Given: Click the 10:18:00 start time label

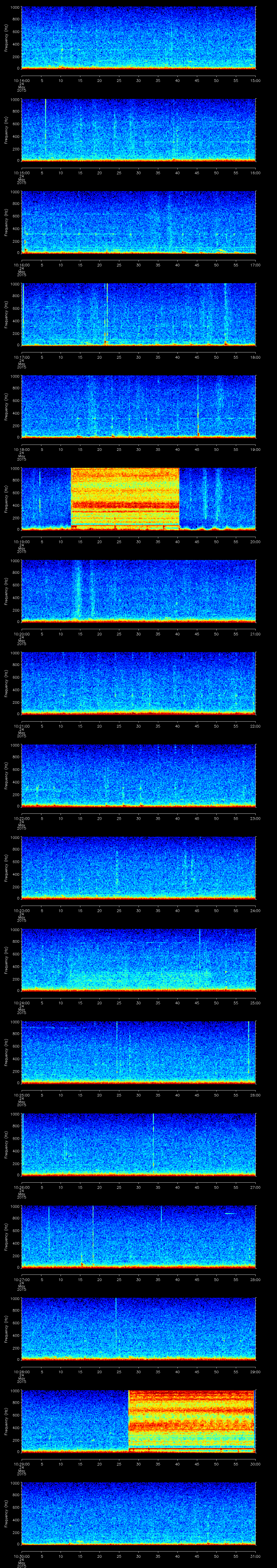Looking at the screenshot, I should click(x=21, y=449).
